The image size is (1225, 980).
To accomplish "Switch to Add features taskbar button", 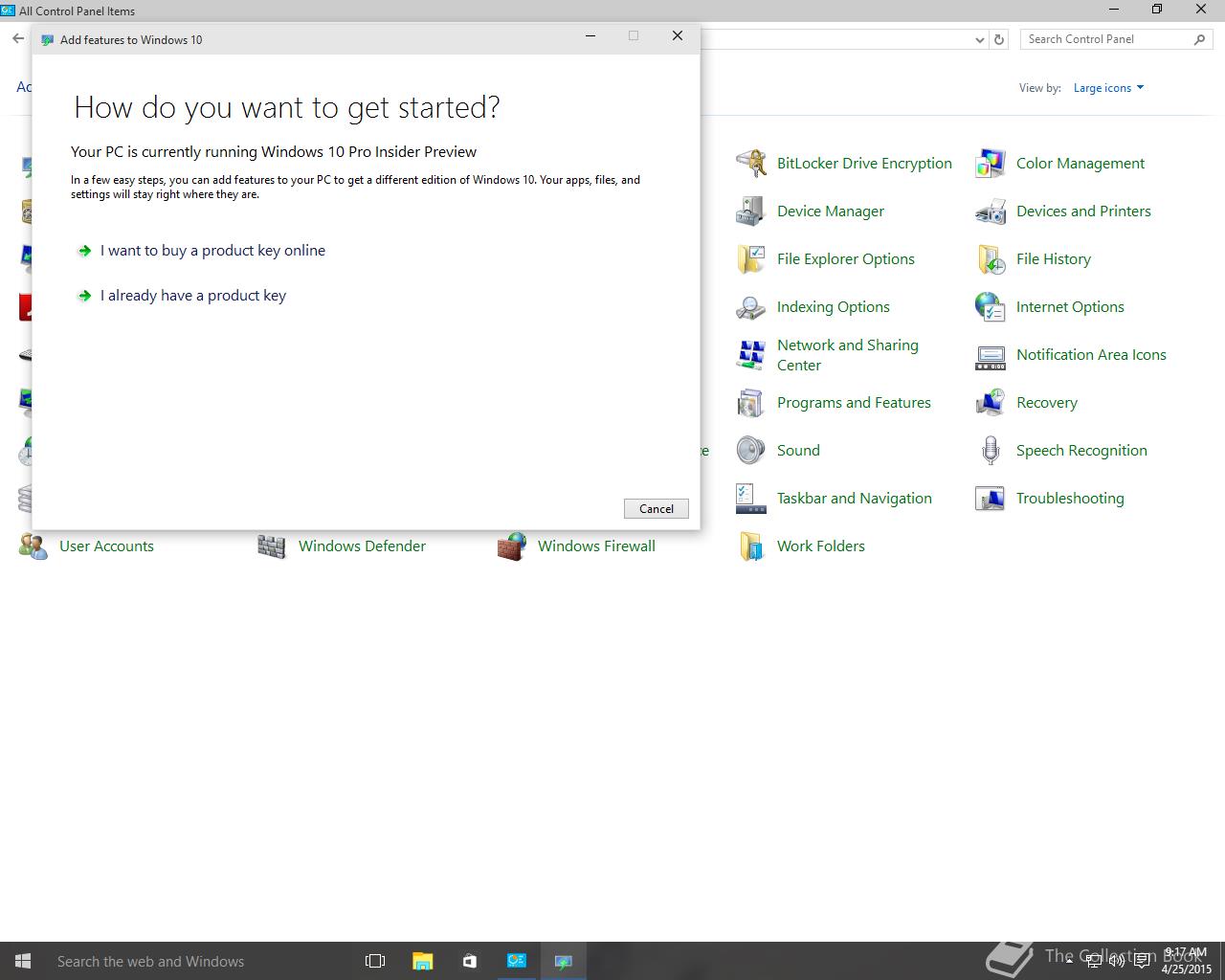I will [563, 961].
